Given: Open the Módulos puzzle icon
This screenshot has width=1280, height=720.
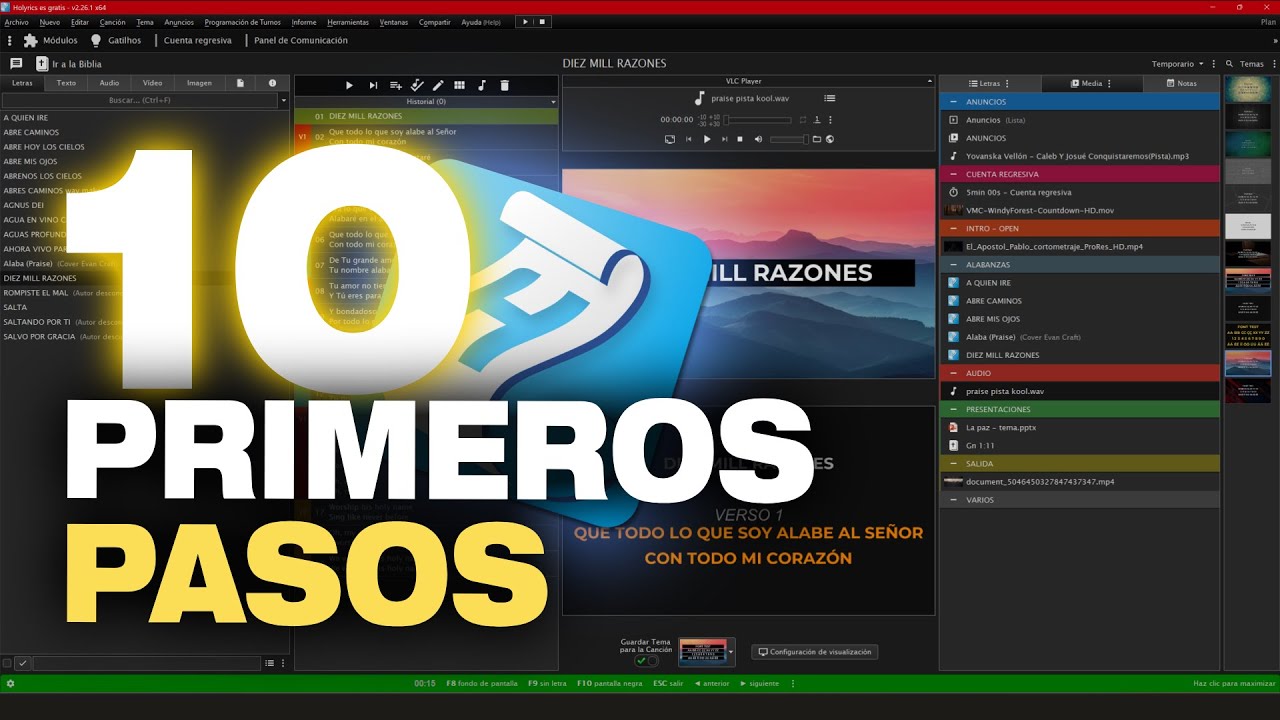Looking at the screenshot, I should 30,41.
